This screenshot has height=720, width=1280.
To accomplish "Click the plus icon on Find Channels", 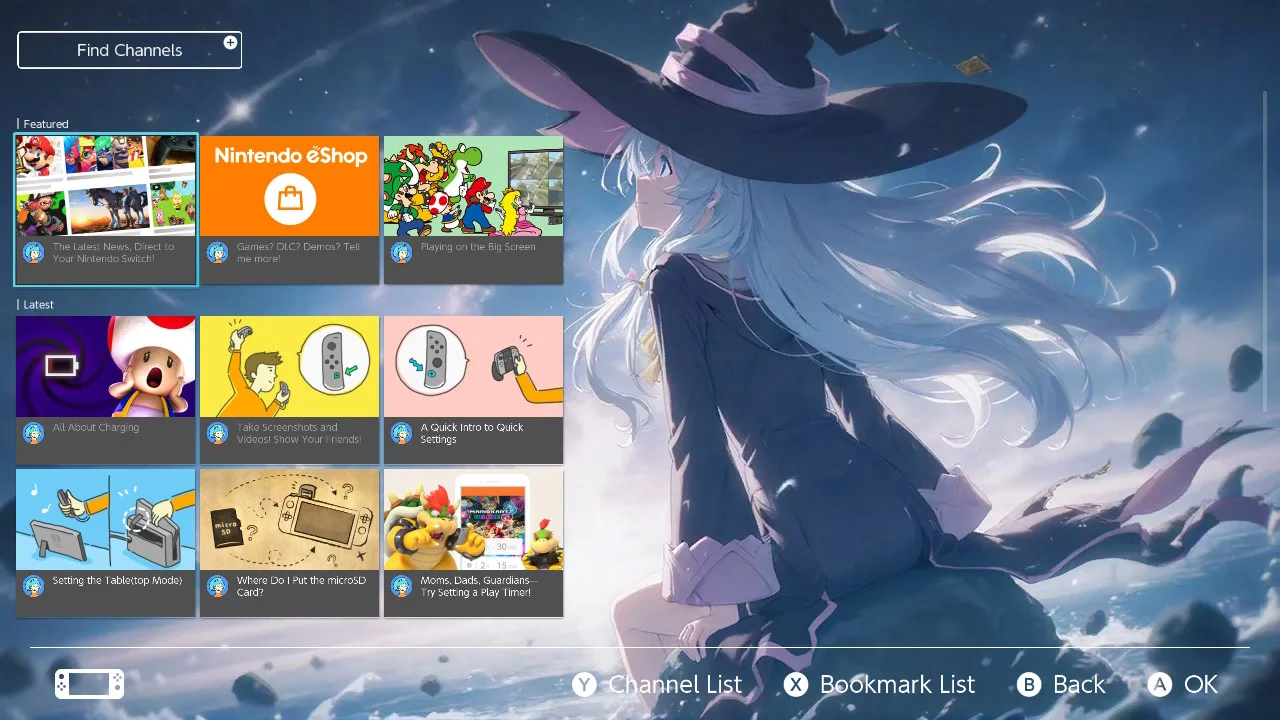I will [x=230, y=43].
